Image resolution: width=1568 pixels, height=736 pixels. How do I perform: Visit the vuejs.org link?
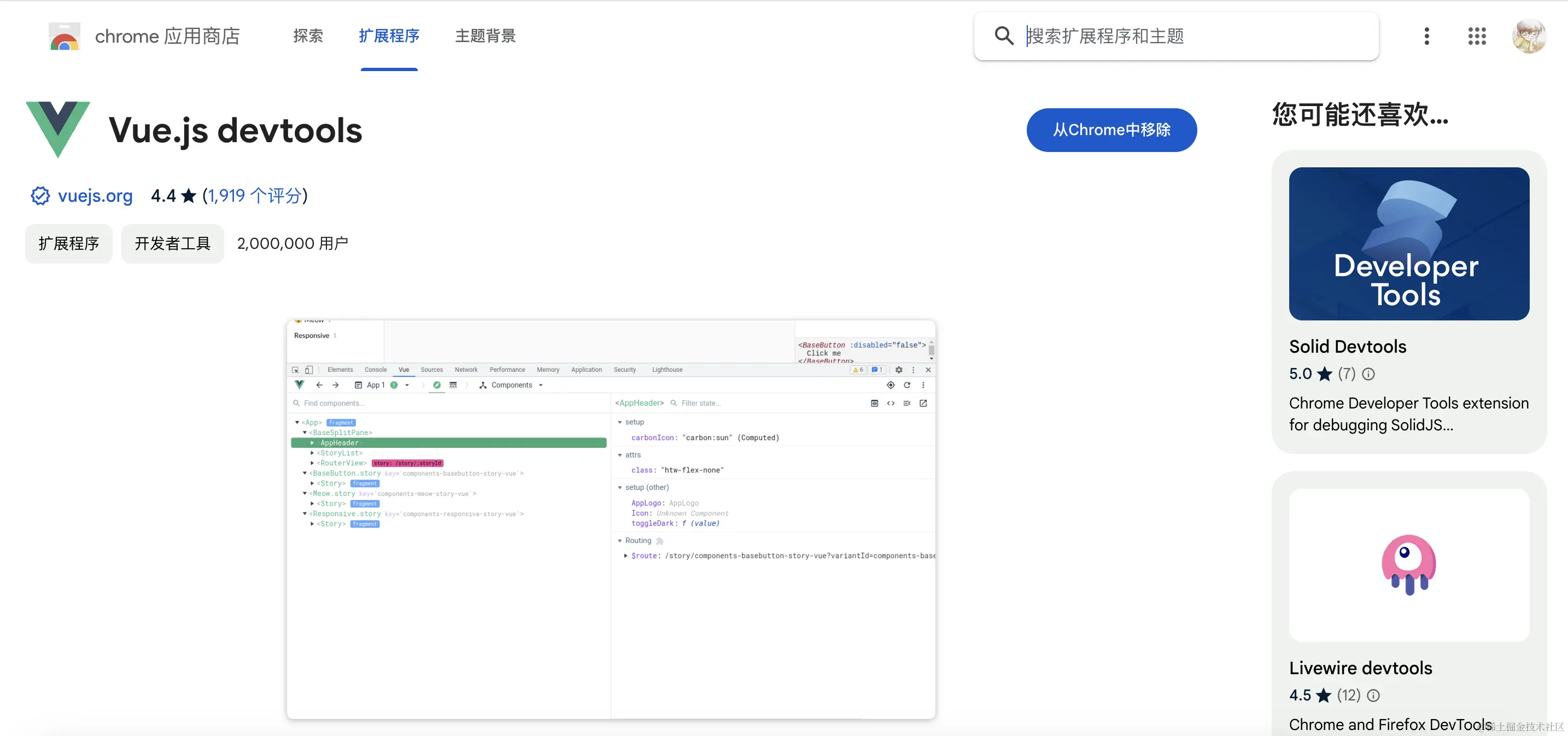[95, 195]
